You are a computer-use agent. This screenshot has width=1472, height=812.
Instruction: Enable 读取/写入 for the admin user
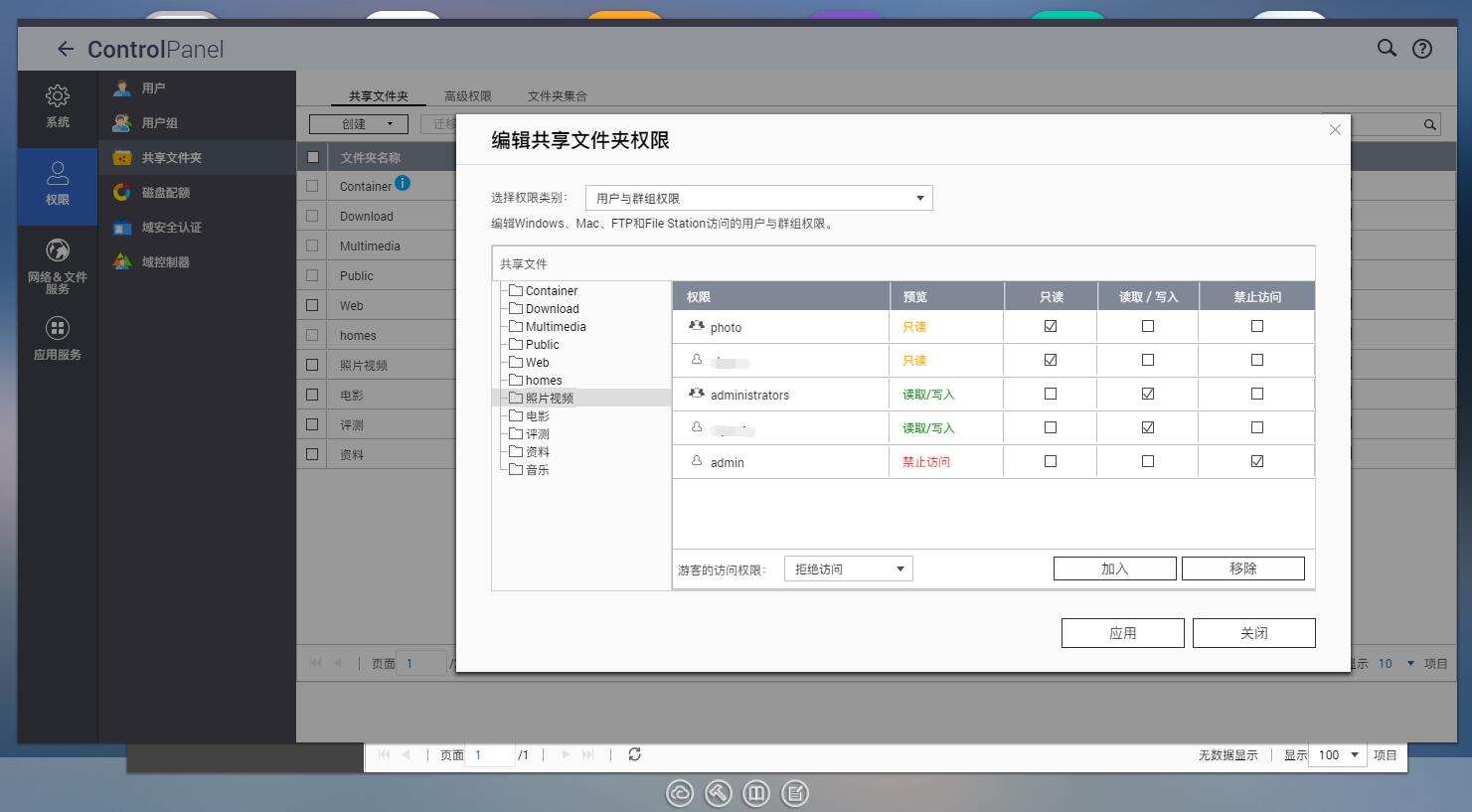(x=1147, y=461)
